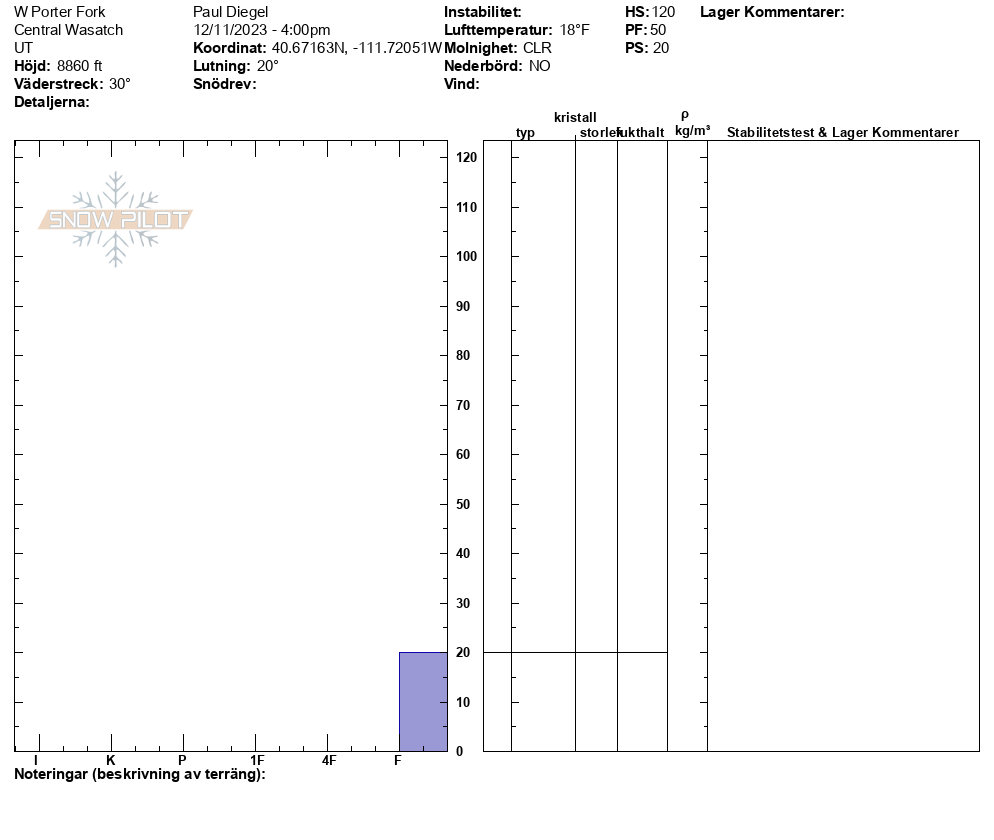Click the '1F' hardness axis label
This screenshot has height=840, width=994.
pyautogui.click(x=257, y=761)
